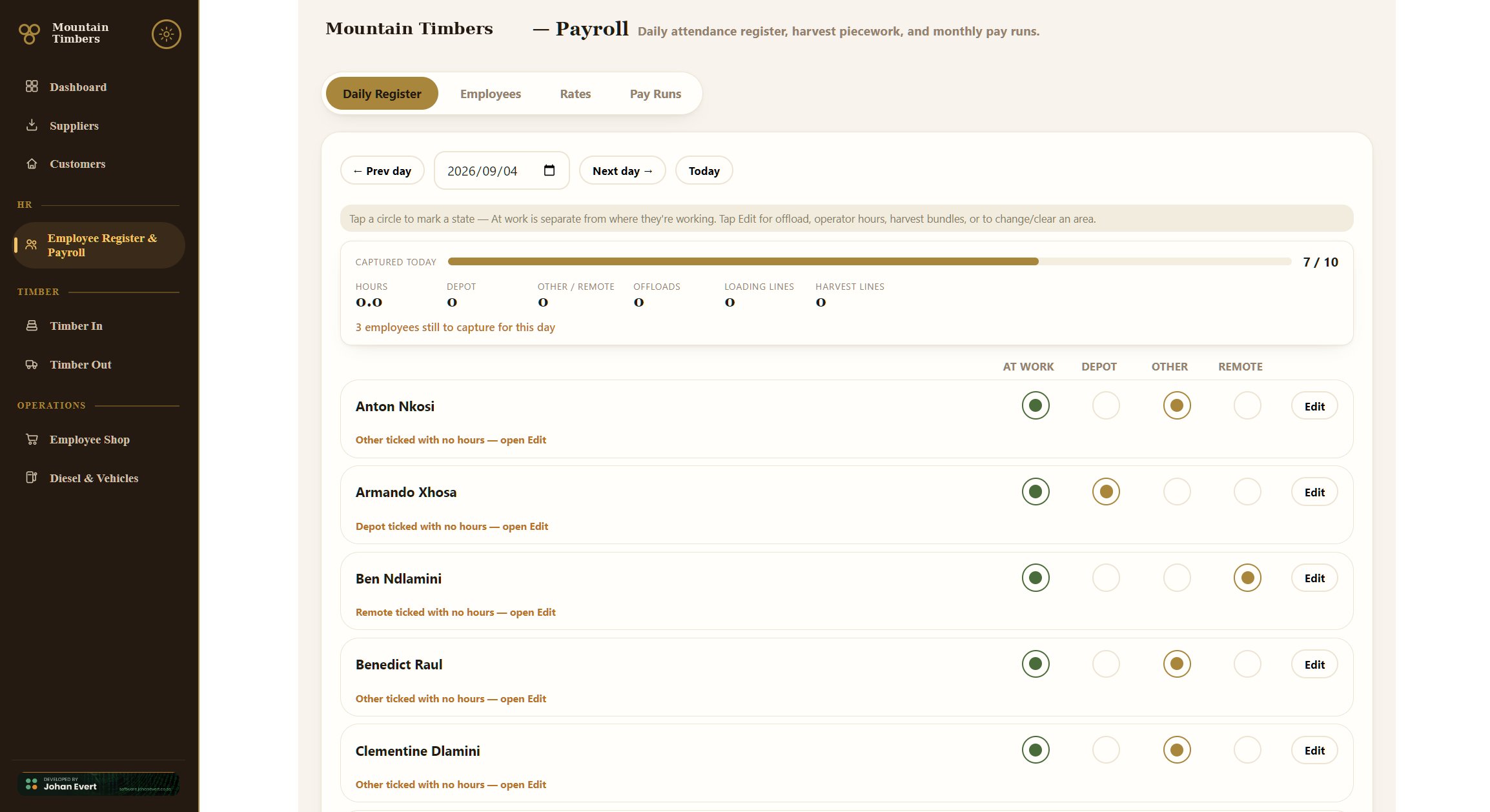The height and width of the screenshot is (812, 1490).
Task: Click the Captured Today progress bar
Action: click(869, 261)
